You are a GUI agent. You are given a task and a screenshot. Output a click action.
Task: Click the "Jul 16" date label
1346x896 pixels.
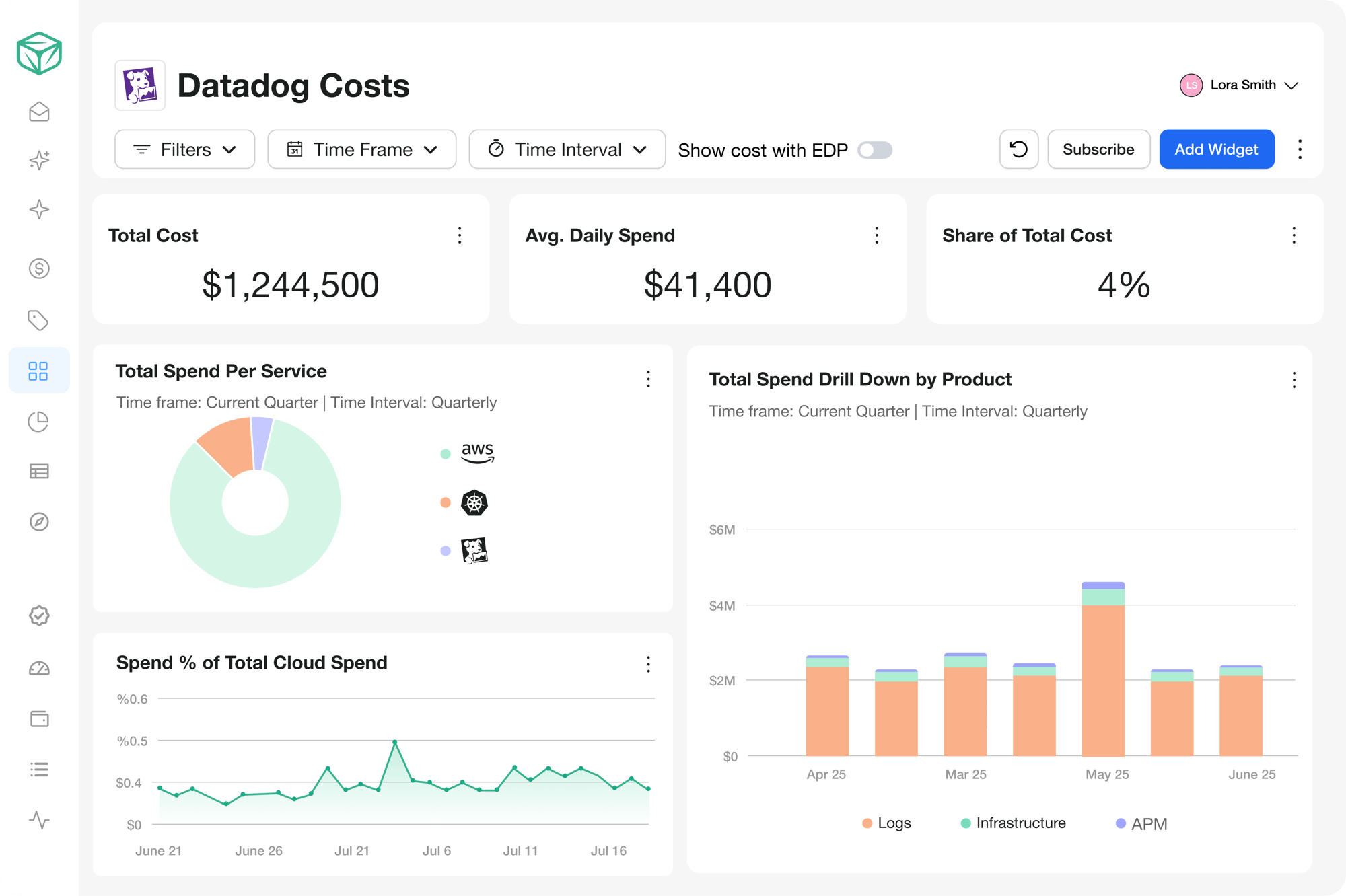pos(608,851)
